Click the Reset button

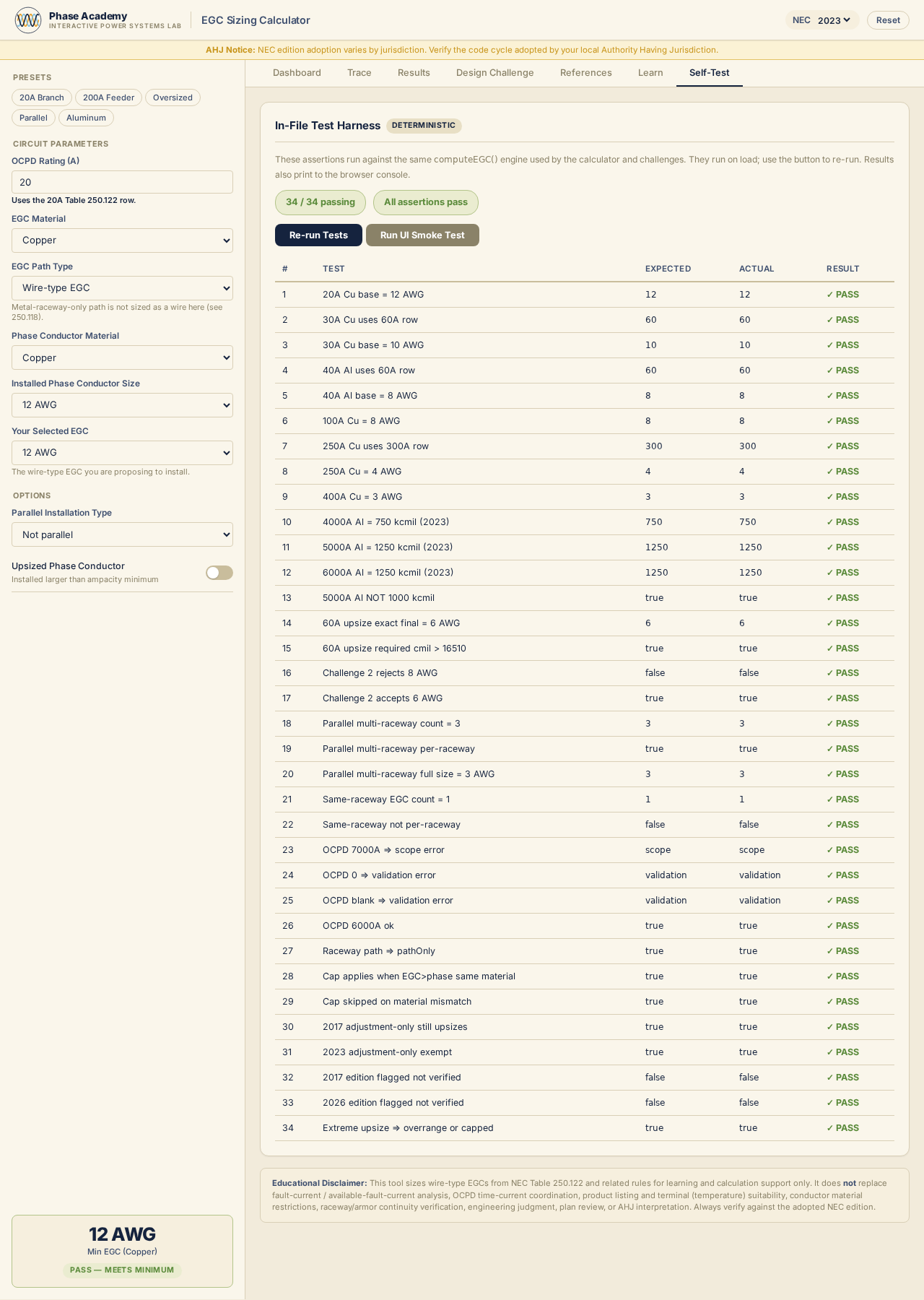888,20
